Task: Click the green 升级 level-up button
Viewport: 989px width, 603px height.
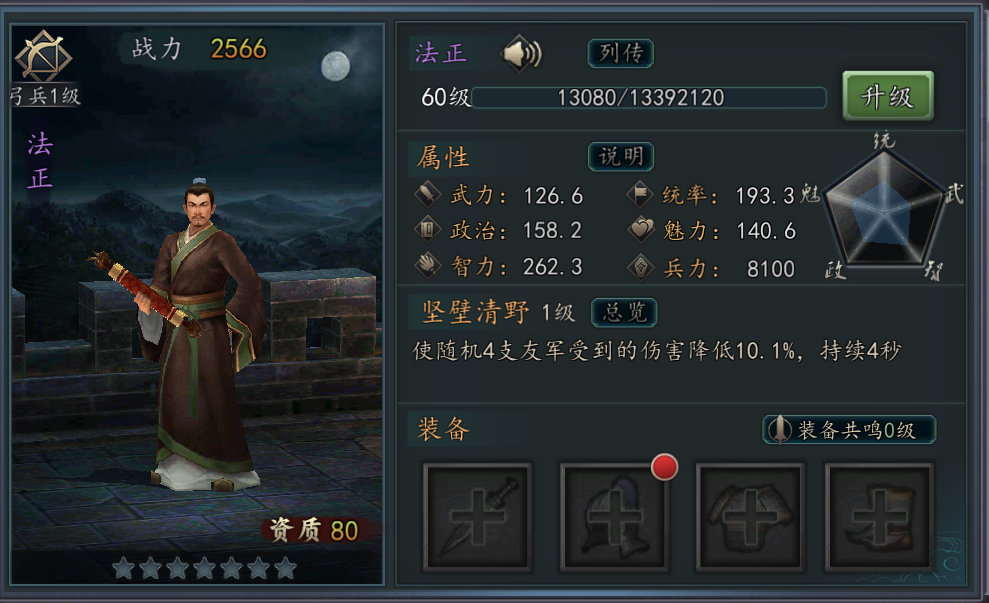Action: (888, 97)
